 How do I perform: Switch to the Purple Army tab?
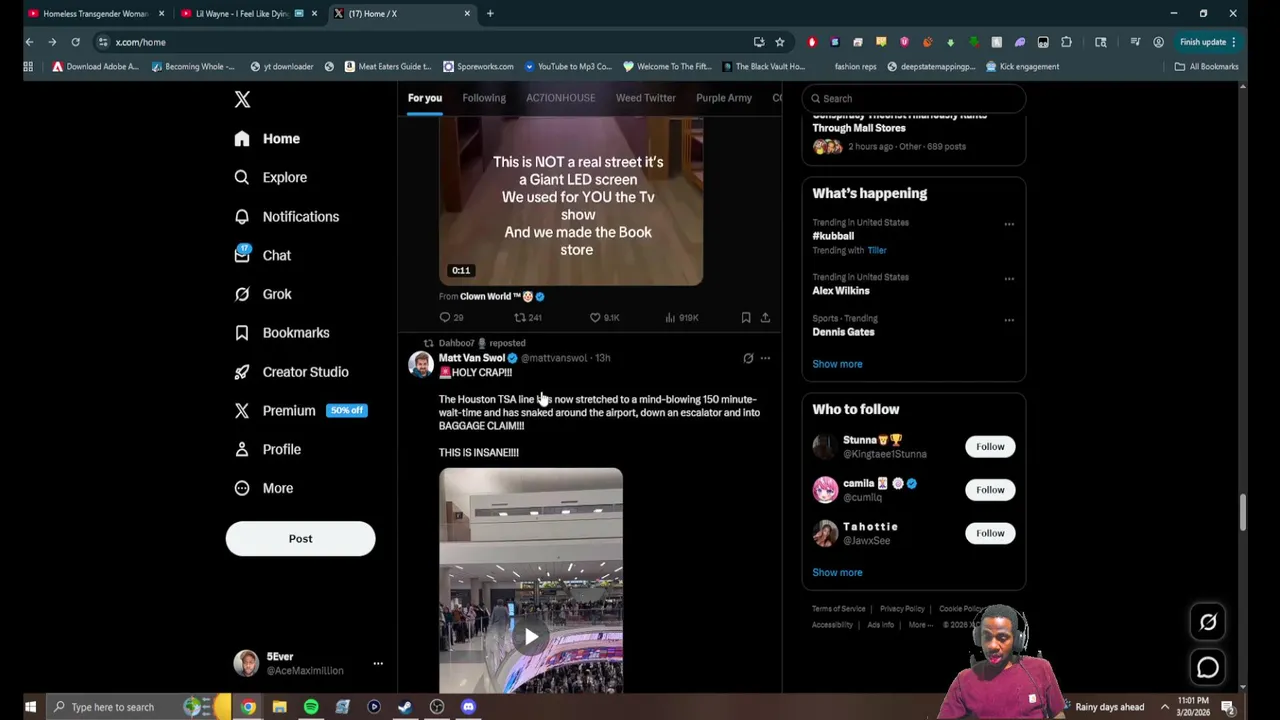(723, 98)
